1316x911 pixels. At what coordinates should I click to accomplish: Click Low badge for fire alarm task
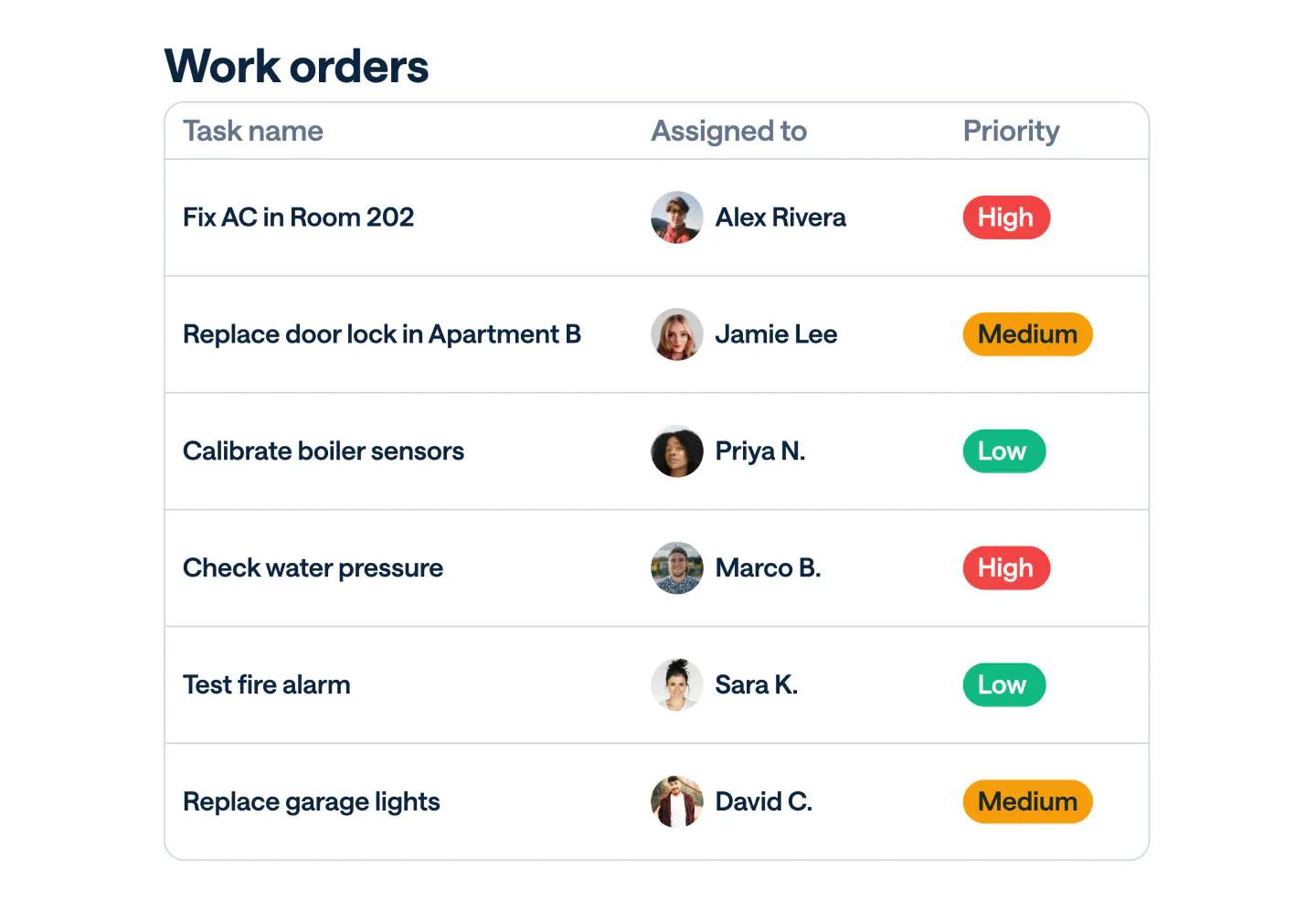click(x=1003, y=685)
